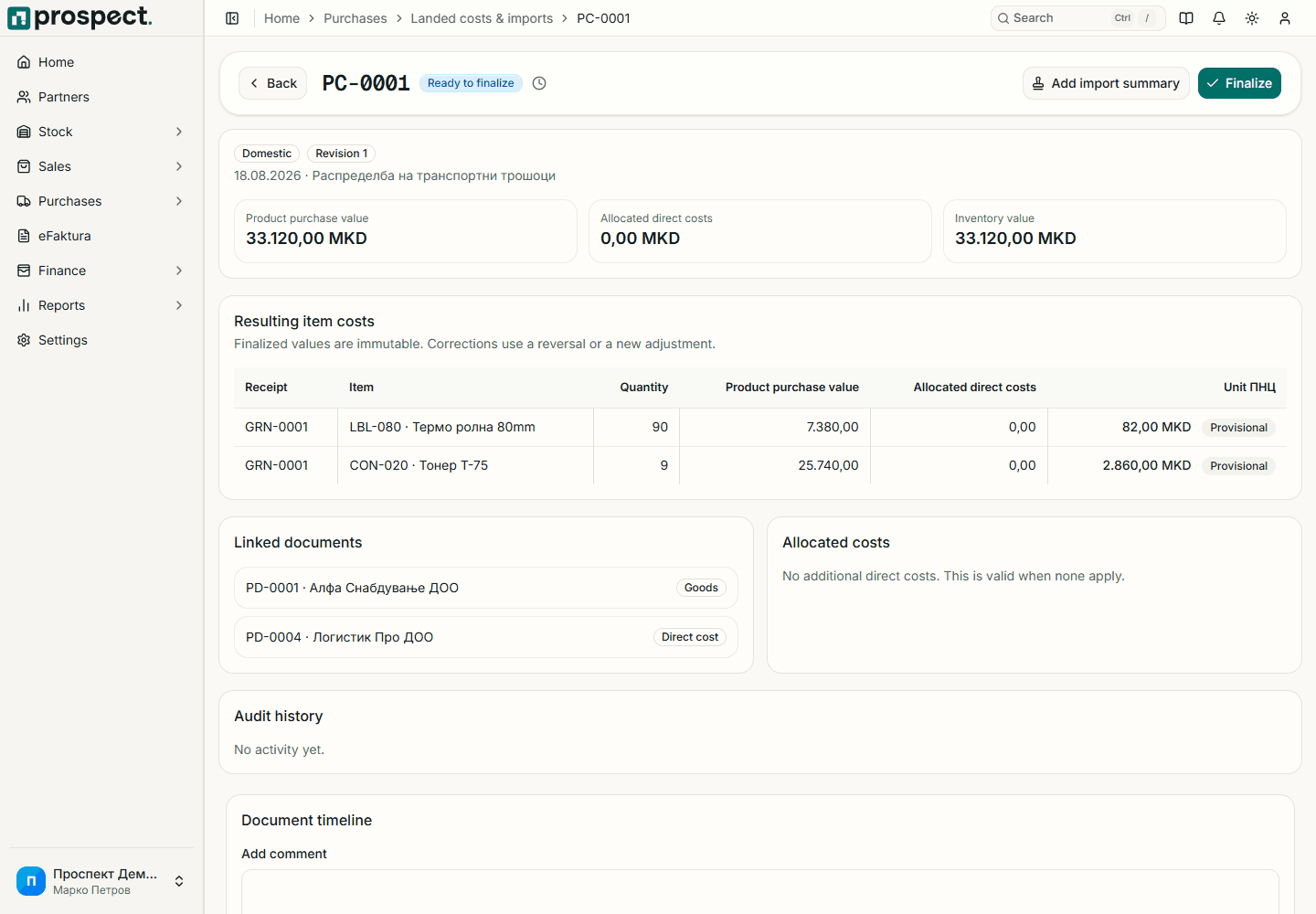This screenshot has width=1316, height=914.
Task: Click Inventory value card
Action: [1115, 231]
